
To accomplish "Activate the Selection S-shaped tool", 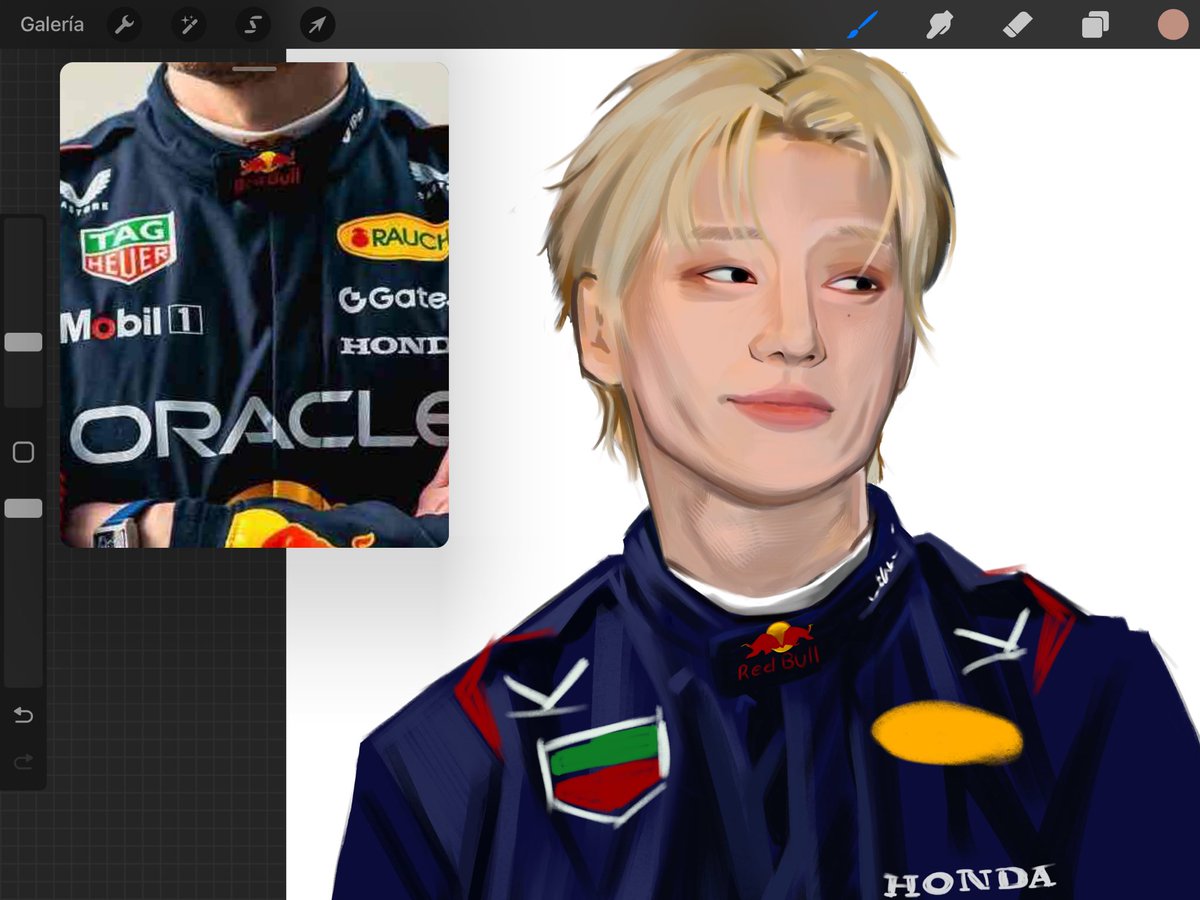I will 253,25.
